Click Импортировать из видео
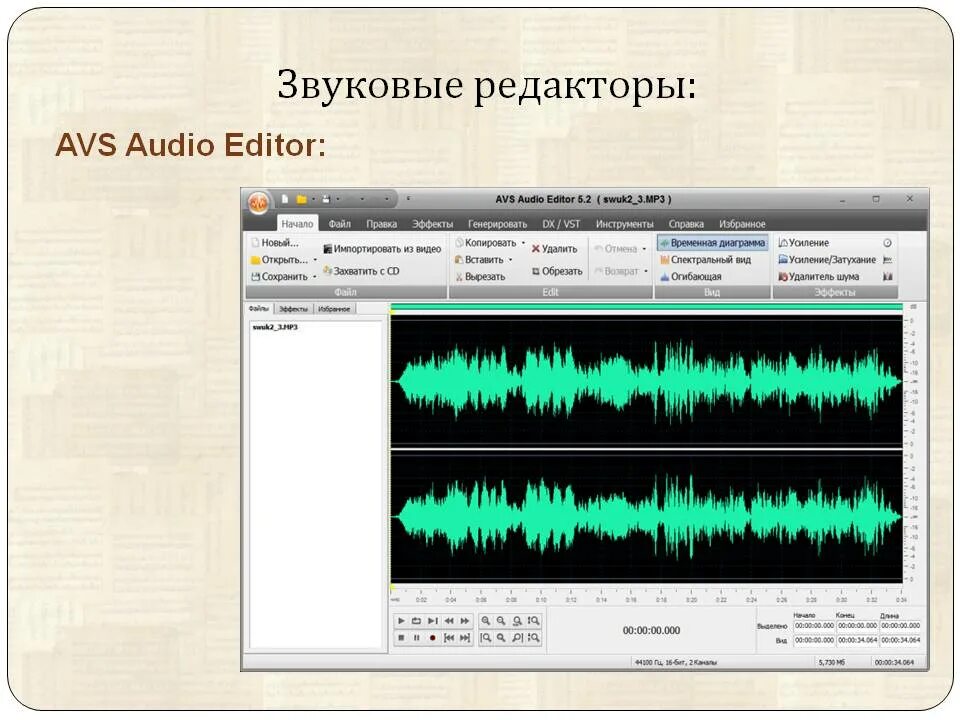This screenshot has height=720, width=960. pos(382,249)
